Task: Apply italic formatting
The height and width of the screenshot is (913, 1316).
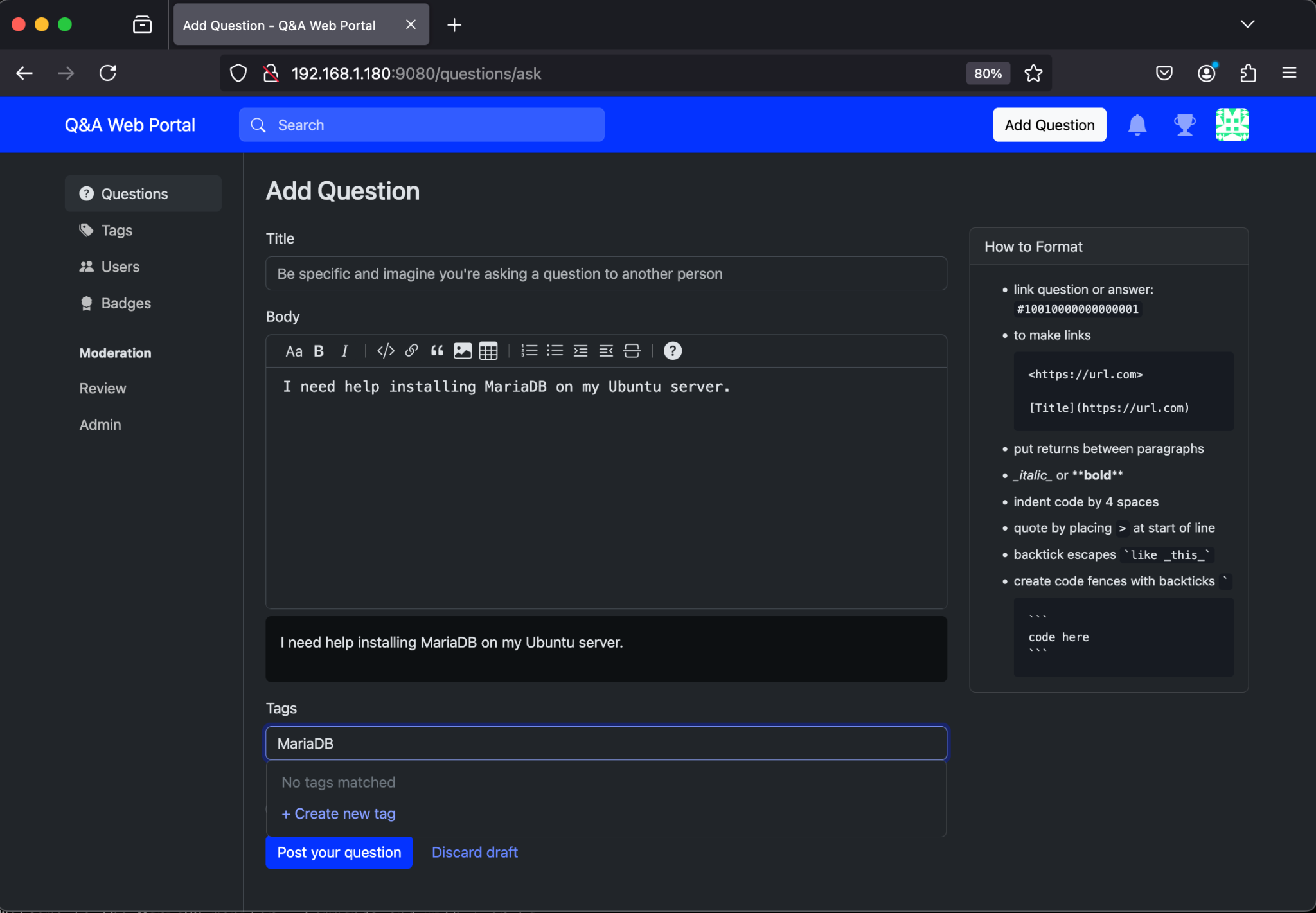Action: (345, 351)
